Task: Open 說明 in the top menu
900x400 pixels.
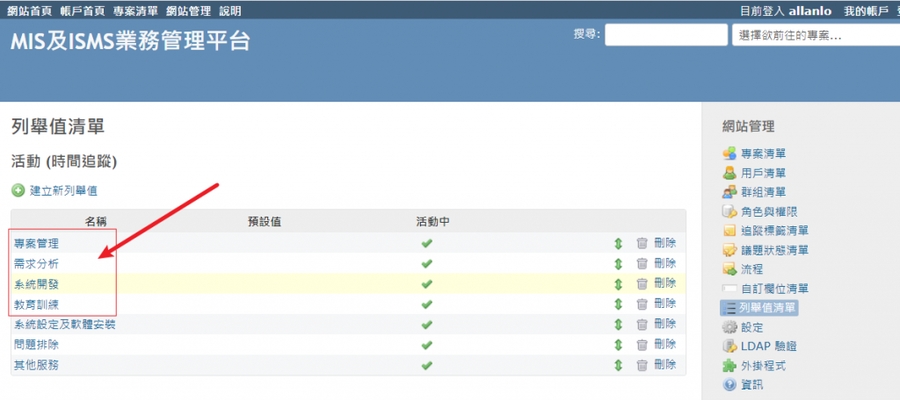Action: (230, 10)
